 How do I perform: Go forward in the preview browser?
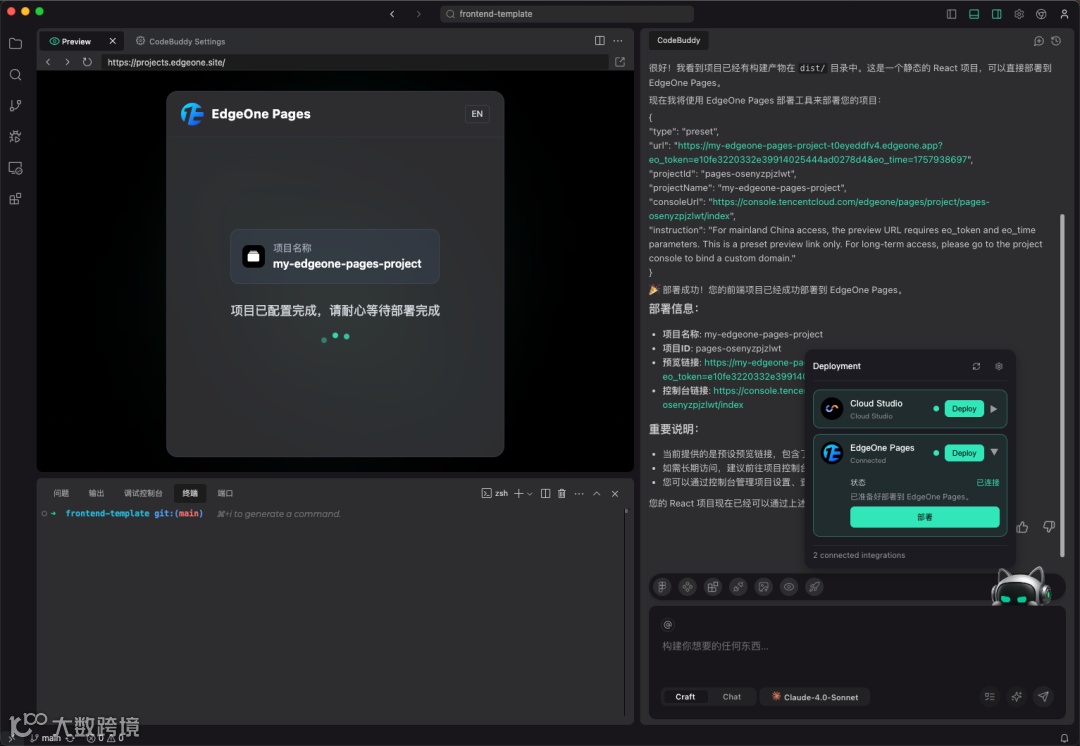pos(68,62)
